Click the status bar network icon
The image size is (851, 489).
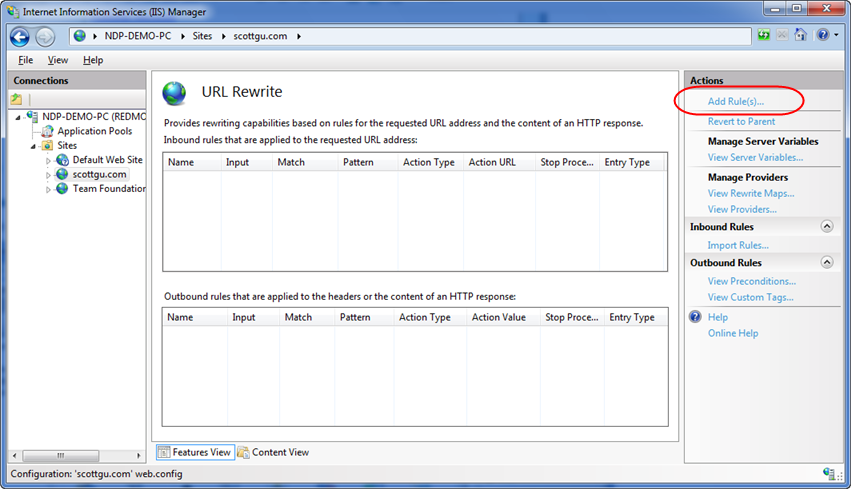click(x=829, y=474)
